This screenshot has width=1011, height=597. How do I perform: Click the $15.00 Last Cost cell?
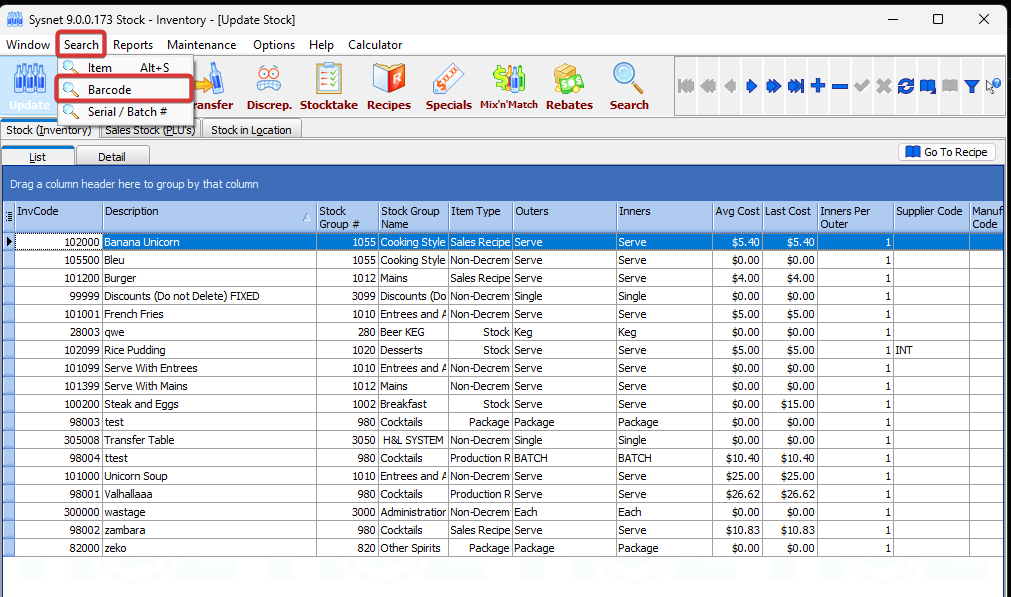(x=790, y=404)
